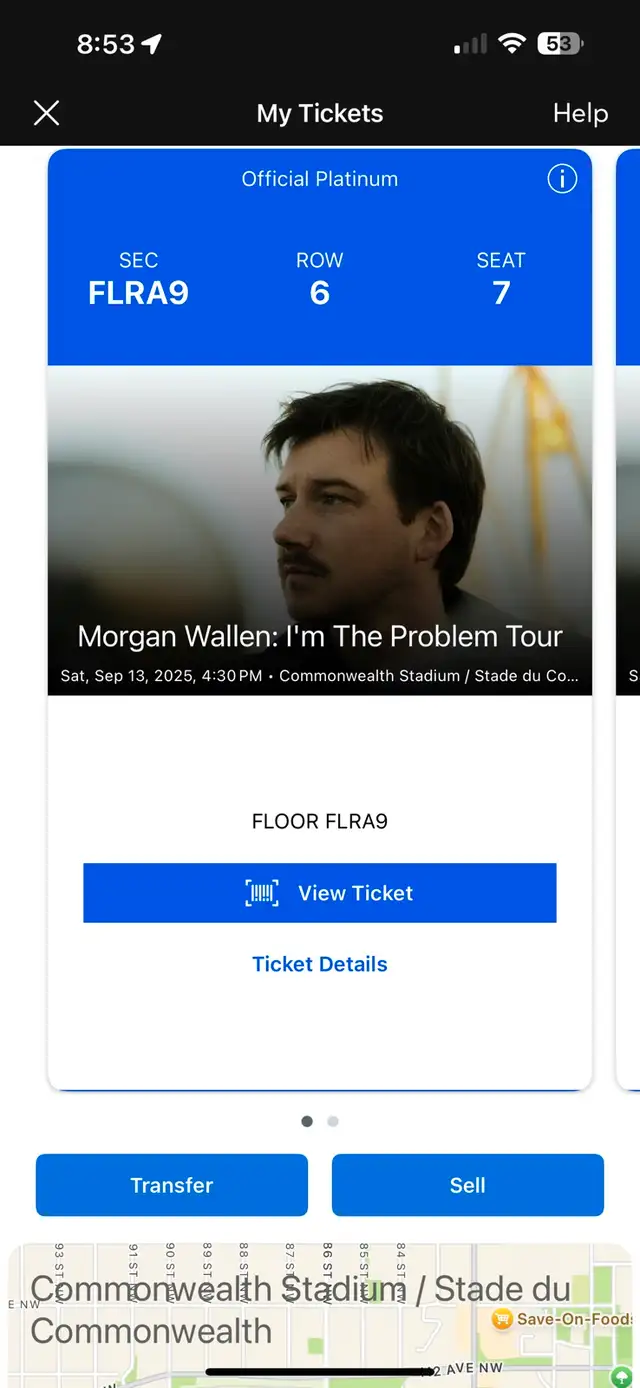Tap the partially visible next ticket card
The height and width of the screenshot is (1388, 640).
[x=628, y=618]
